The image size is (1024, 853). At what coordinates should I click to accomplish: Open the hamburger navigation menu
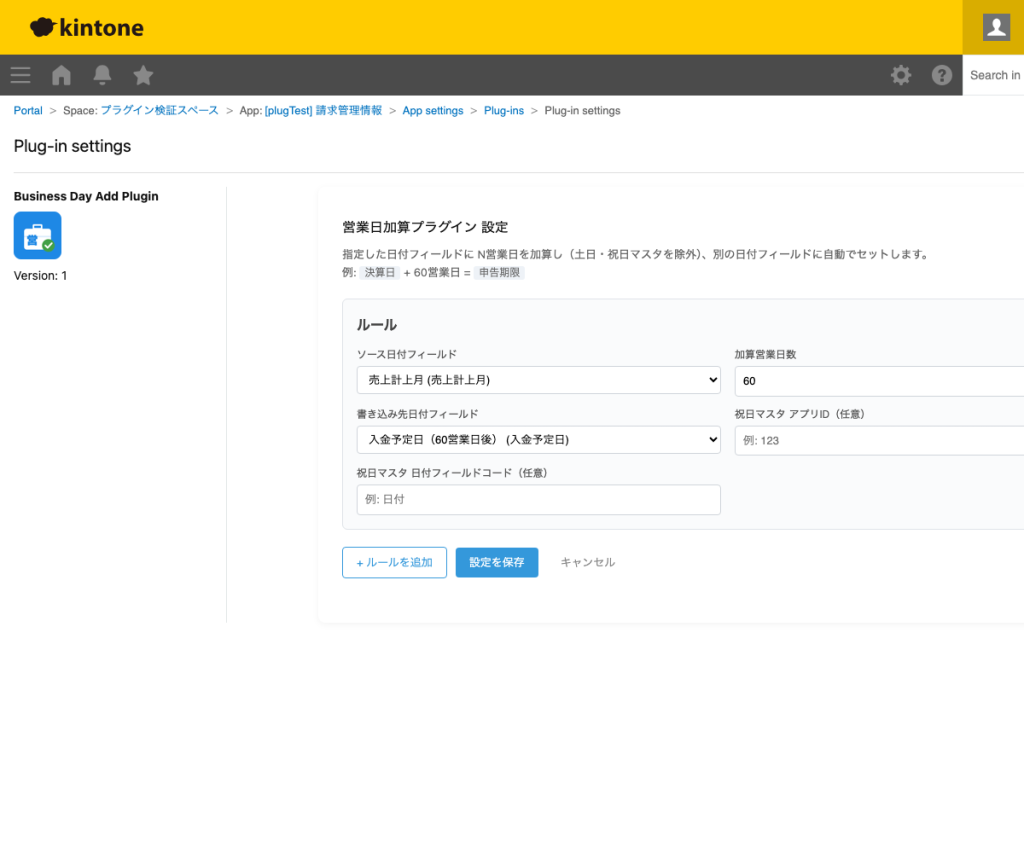(x=20, y=75)
